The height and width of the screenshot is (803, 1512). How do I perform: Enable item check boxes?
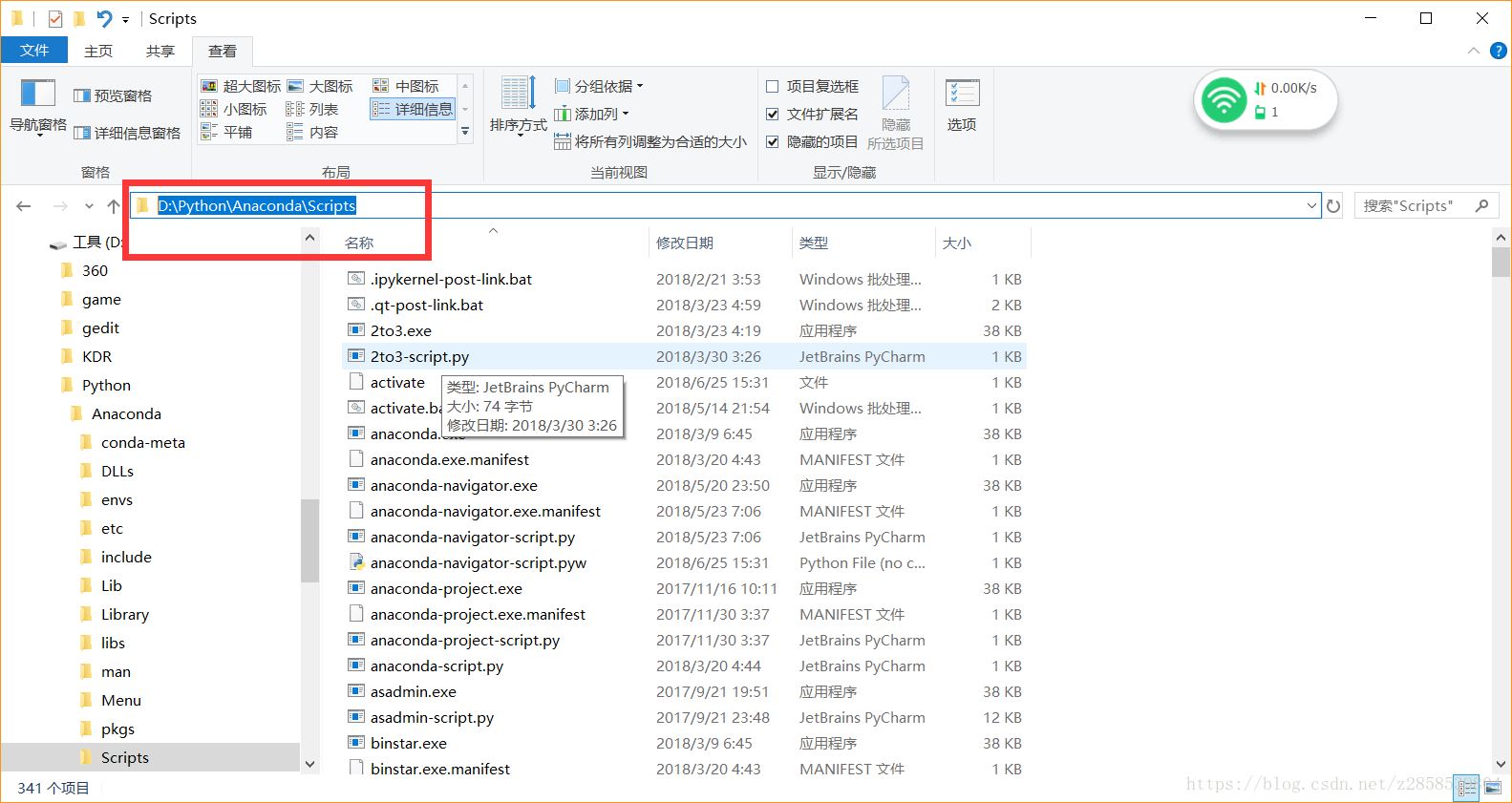[x=812, y=86]
